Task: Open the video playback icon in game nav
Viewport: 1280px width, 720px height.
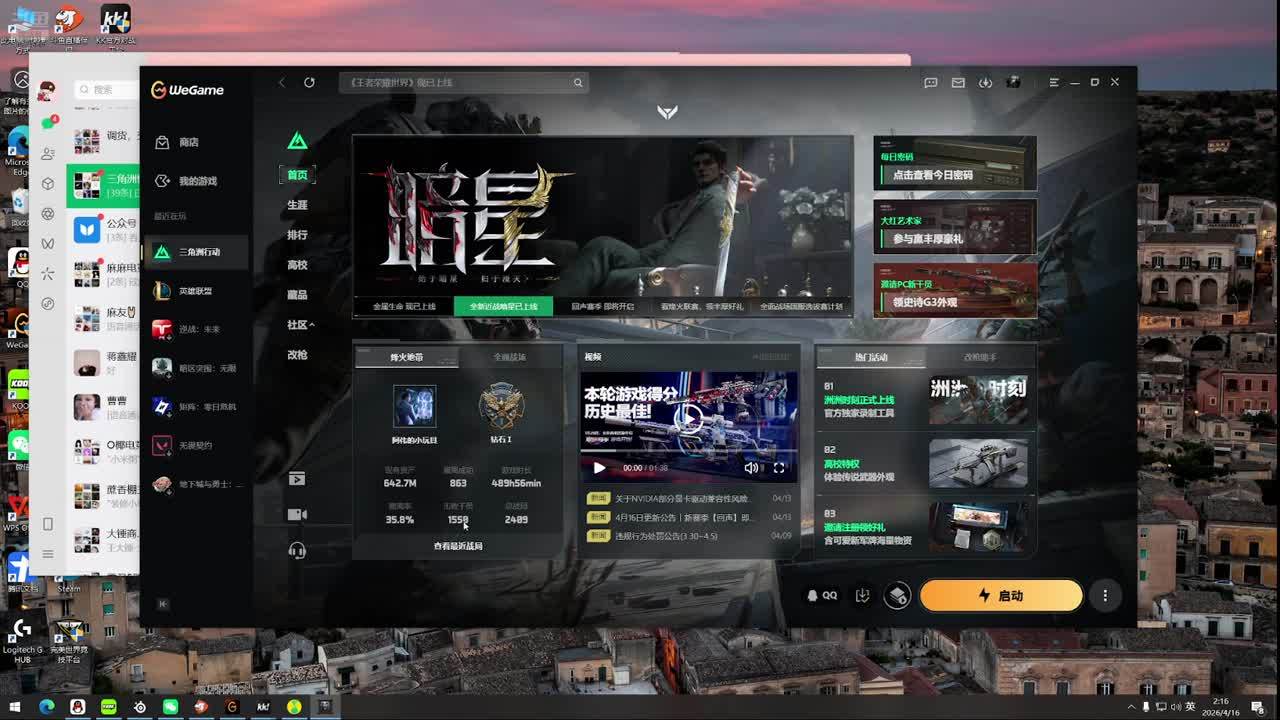Action: [x=297, y=479]
